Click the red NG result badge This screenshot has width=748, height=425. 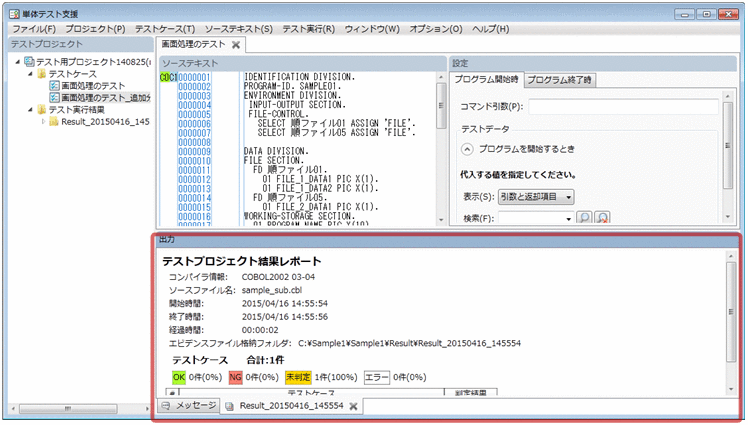tap(236, 377)
